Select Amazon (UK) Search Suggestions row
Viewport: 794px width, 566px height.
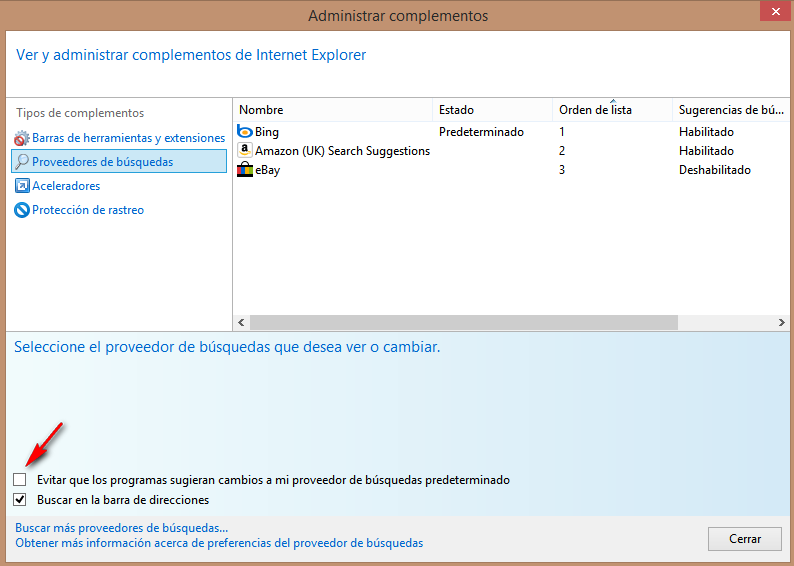click(342, 151)
